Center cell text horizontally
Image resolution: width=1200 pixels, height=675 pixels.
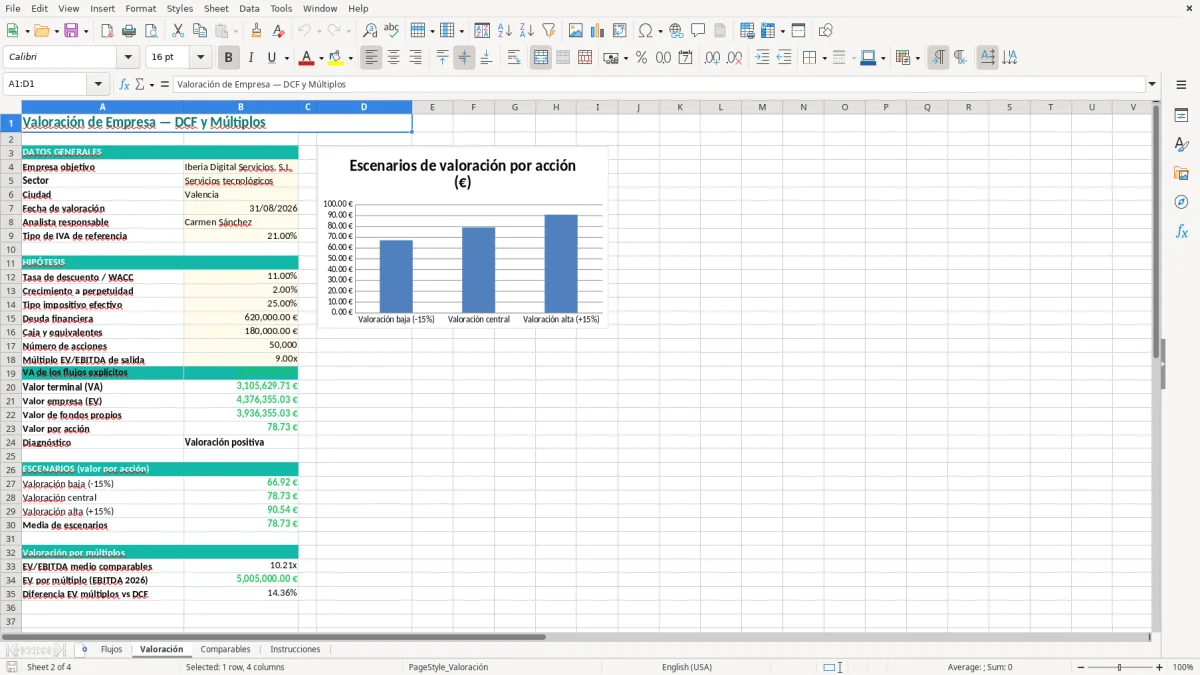pos(393,58)
